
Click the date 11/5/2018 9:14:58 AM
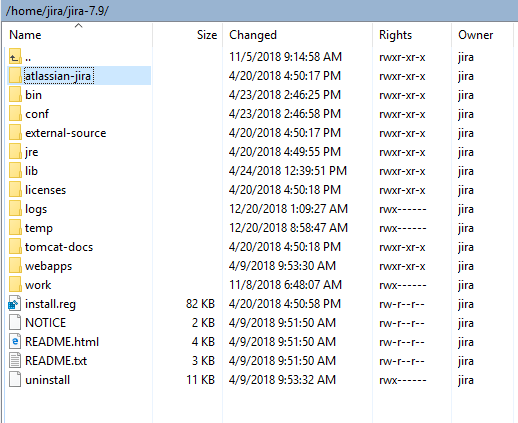coord(285,57)
